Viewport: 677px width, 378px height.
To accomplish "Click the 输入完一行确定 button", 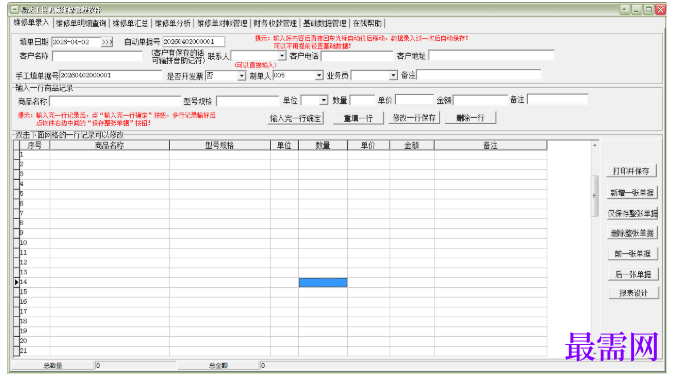I will coord(296,118).
